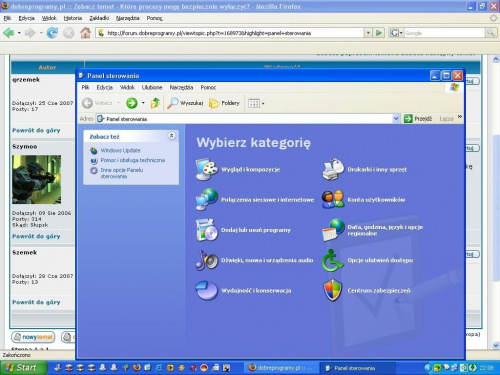Open Firefox Back button history dropdown
This screenshot has height=375, width=500.
(19, 33)
